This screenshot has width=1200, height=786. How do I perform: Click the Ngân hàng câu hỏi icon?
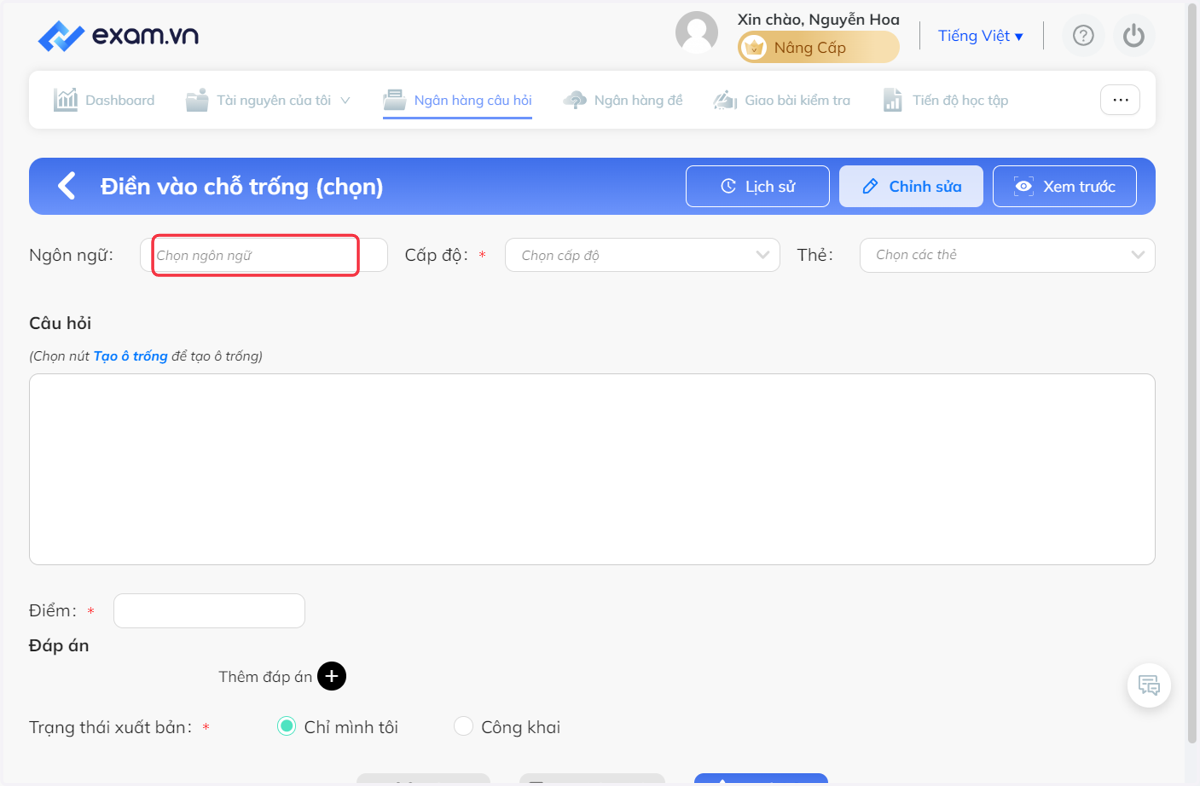pos(395,100)
